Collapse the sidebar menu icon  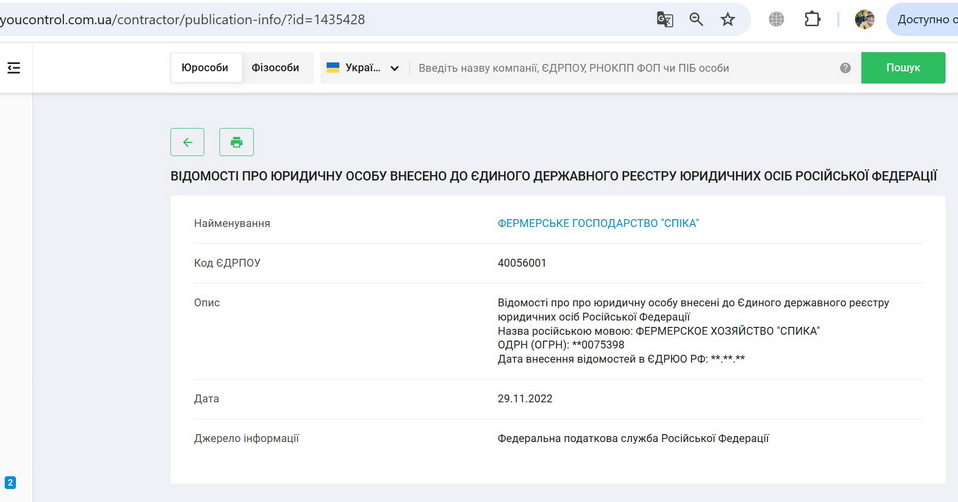[13, 68]
